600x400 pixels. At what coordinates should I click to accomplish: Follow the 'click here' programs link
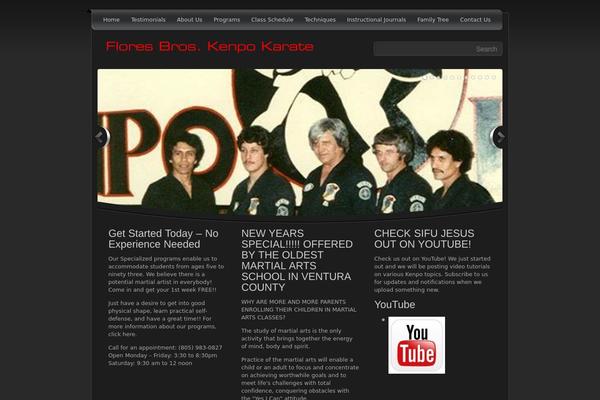click(122, 334)
